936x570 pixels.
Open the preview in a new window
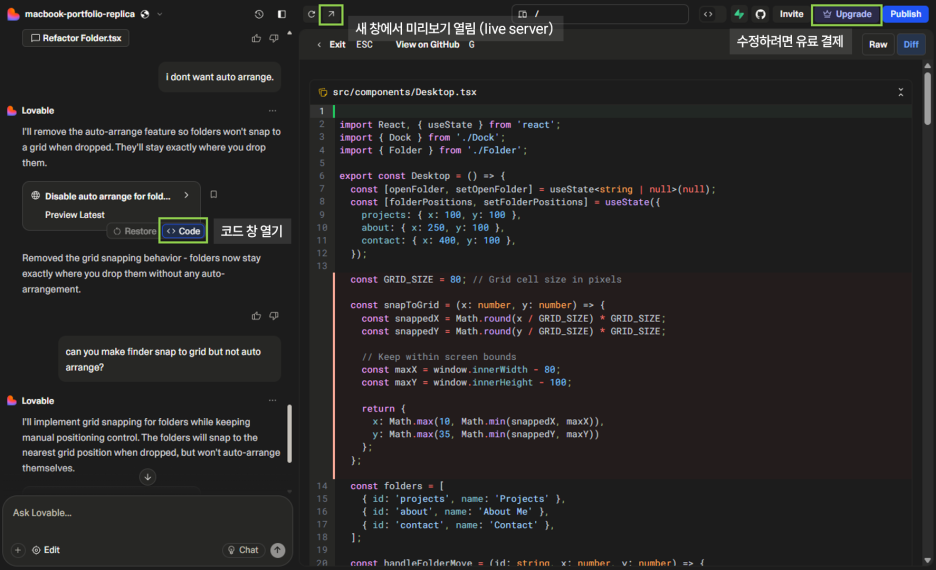[331, 14]
